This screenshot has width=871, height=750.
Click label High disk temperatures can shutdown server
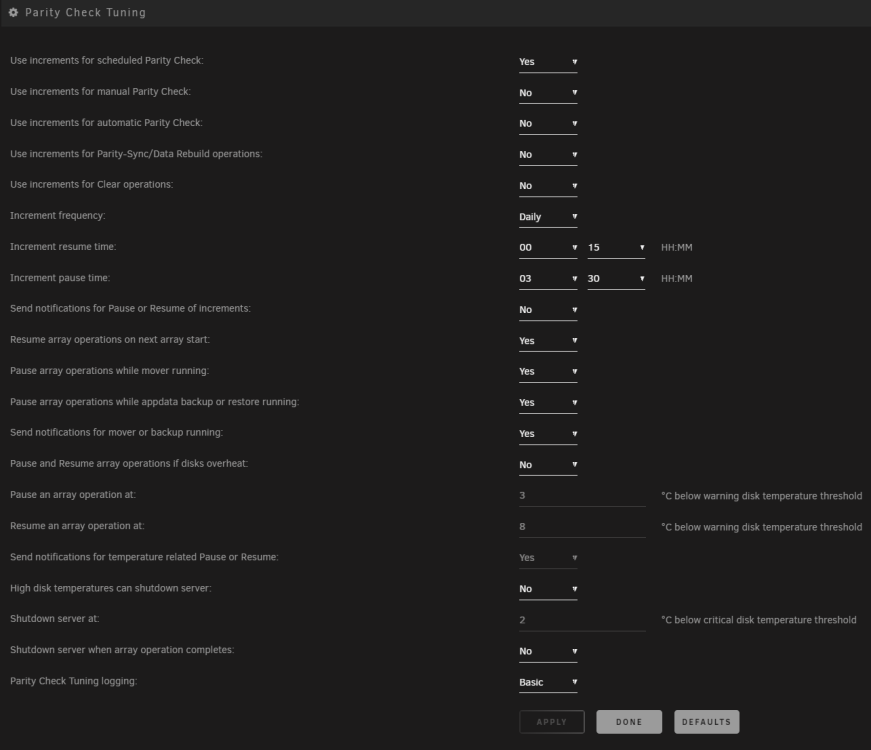tap(111, 588)
